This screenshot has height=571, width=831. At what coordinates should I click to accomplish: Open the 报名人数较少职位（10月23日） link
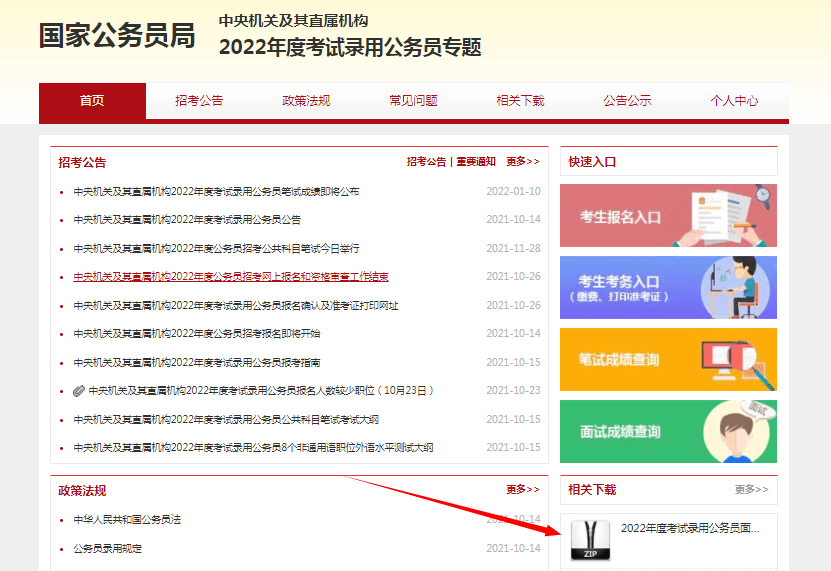[261, 391]
